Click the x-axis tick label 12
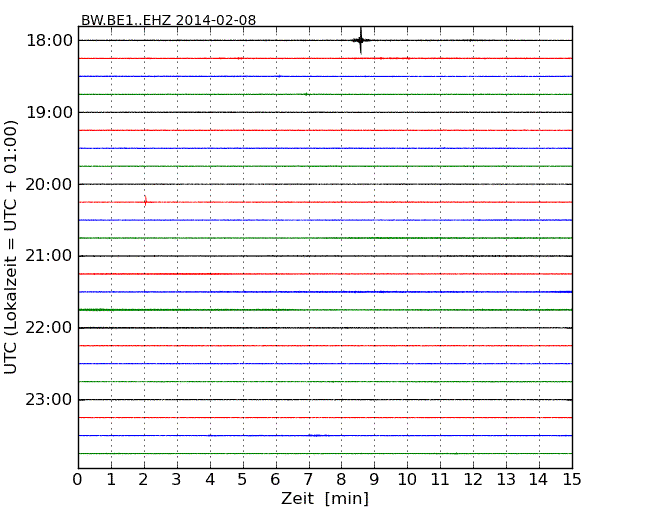650x520 pixels. tap(473, 479)
